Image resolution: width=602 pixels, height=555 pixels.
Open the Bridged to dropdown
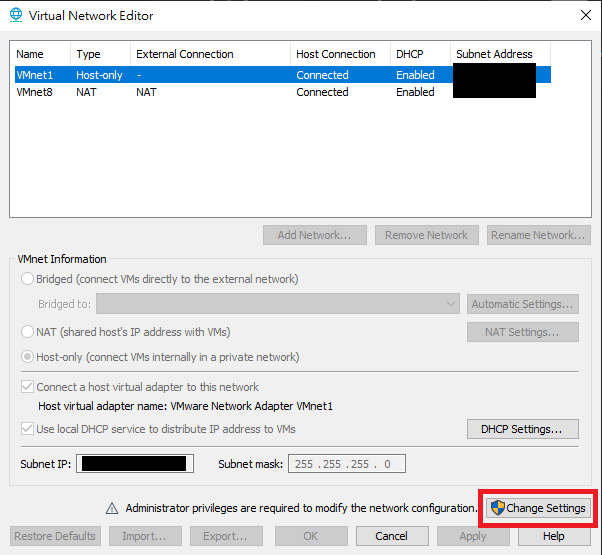click(278, 304)
